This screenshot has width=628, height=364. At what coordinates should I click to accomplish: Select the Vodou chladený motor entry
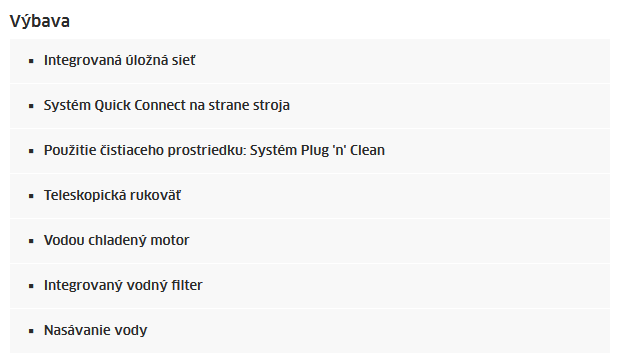click(310, 241)
